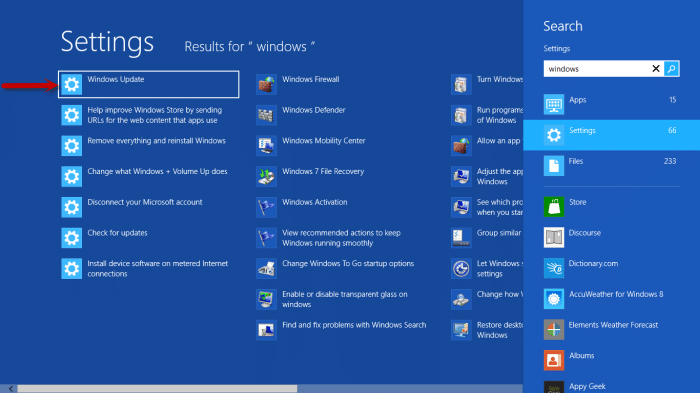
Task: Select Elements Weather Forecast text
Action: click(x=613, y=325)
